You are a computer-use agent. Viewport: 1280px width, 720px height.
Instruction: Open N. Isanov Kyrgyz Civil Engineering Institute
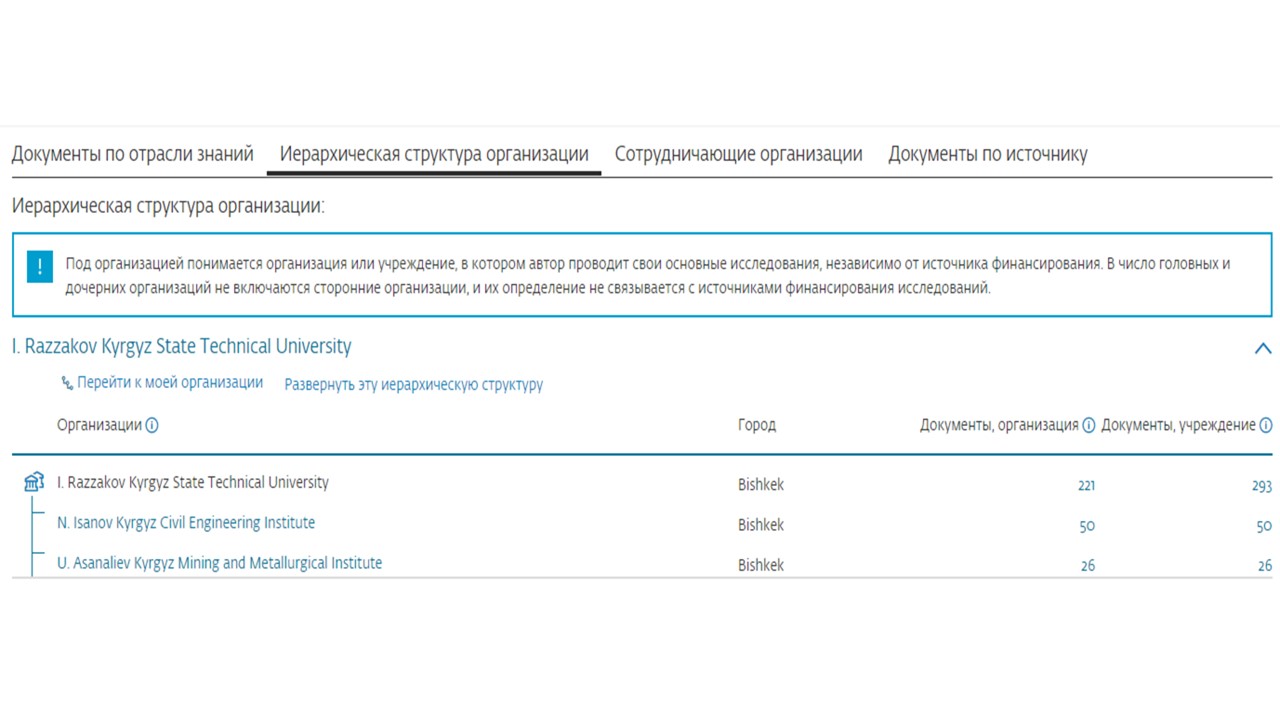(x=186, y=523)
